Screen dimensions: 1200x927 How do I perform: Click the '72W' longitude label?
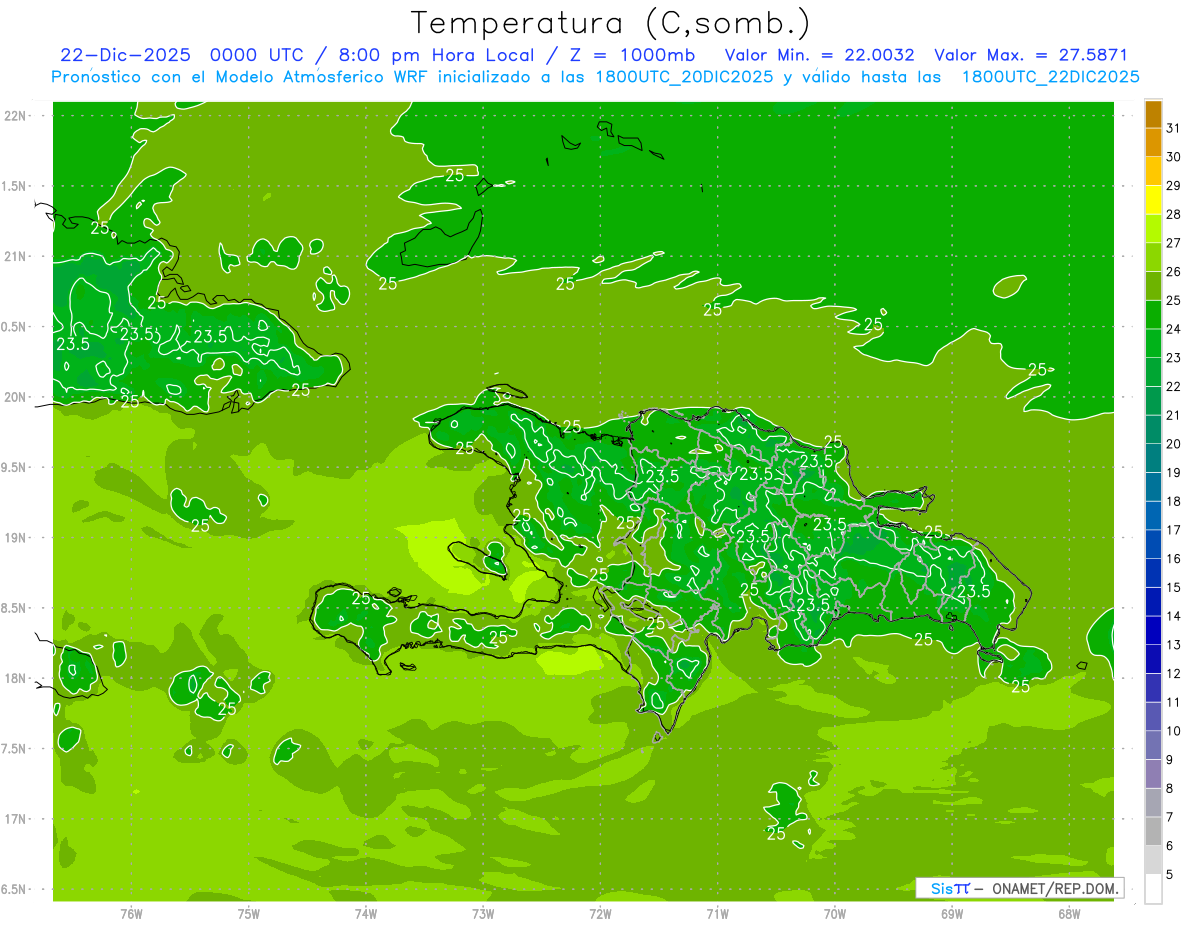[600, 914]
